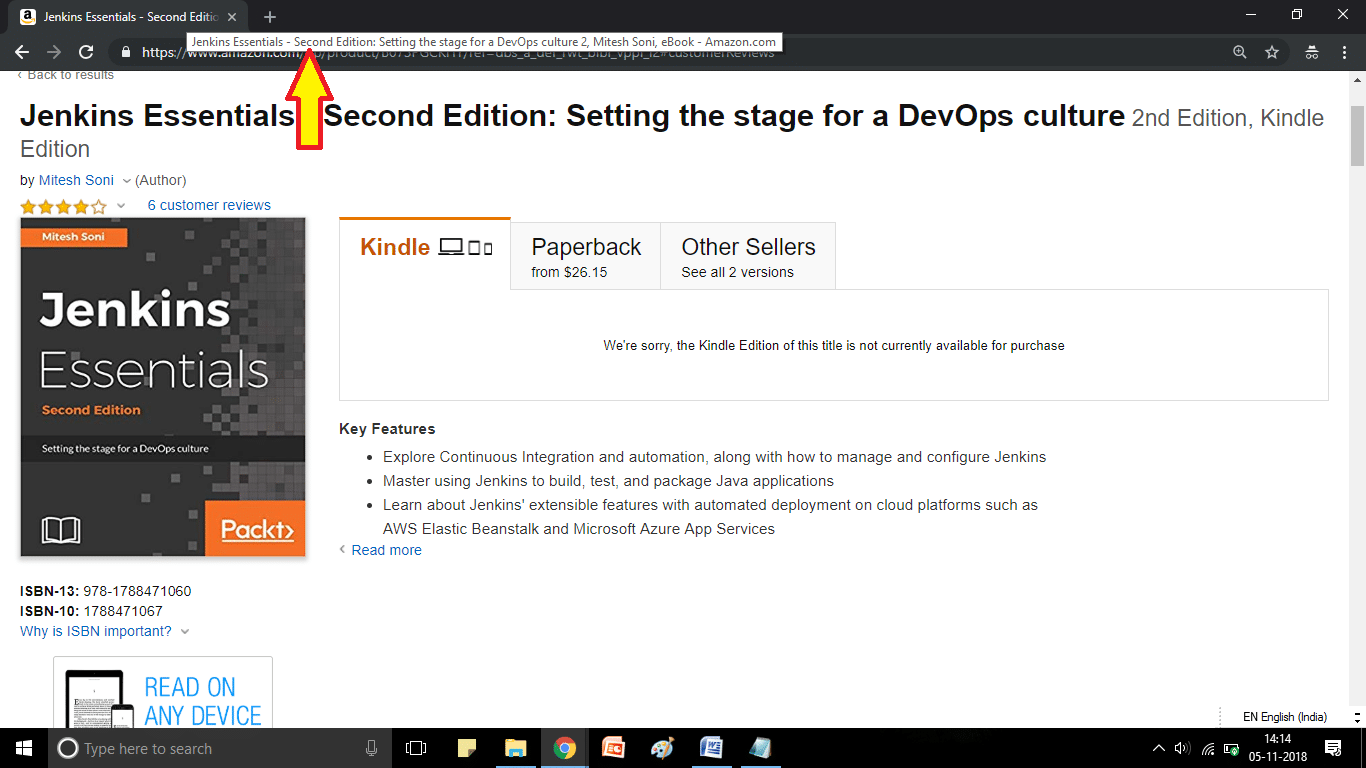Open the 6 customer reviews link
Screen dimensions: 1366x768
click(x=209, y=205)
